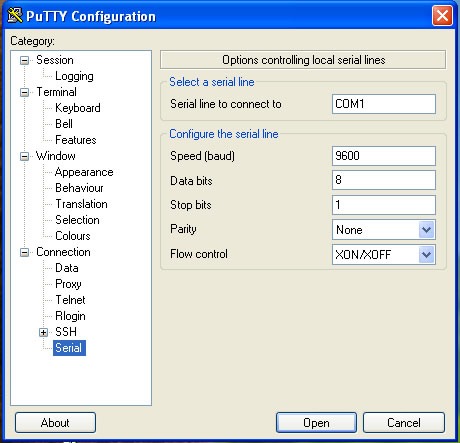Click the 'PuTTY Configuration' title text
Image resolution: width=460 pixels, height=443 pixels.
point(91,16)
